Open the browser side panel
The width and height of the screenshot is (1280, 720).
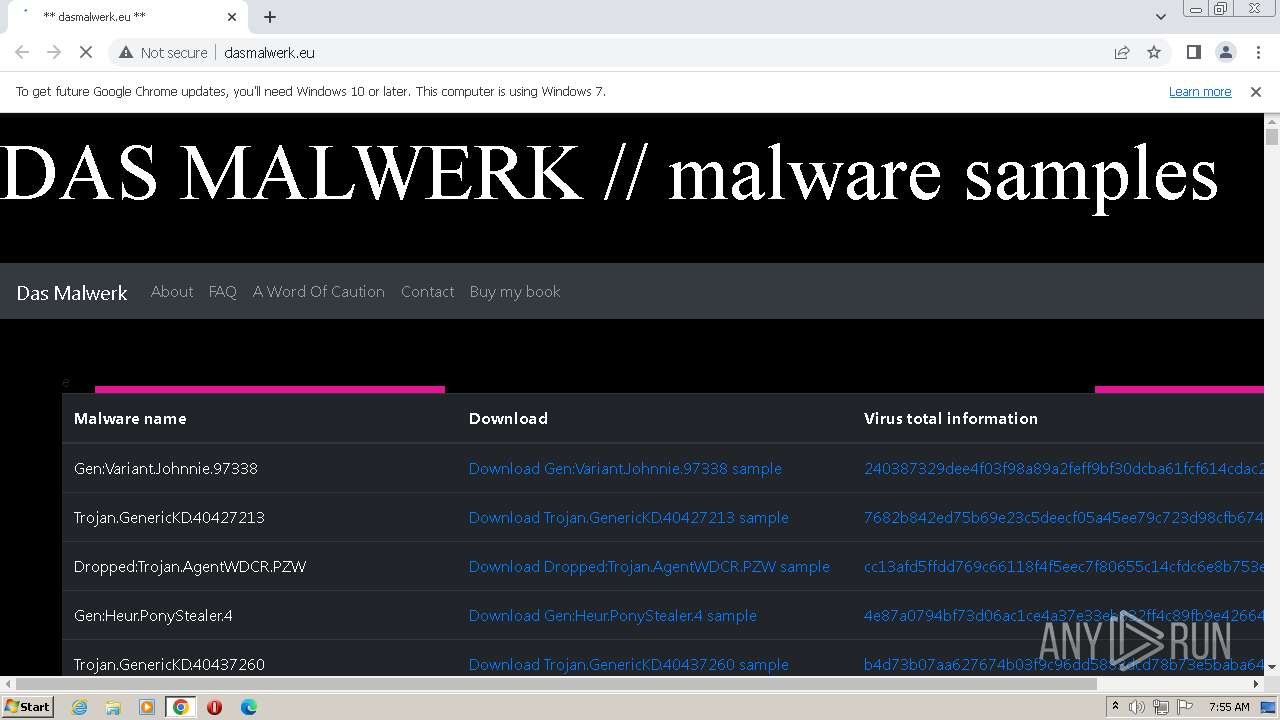(x=1193, y=52)
